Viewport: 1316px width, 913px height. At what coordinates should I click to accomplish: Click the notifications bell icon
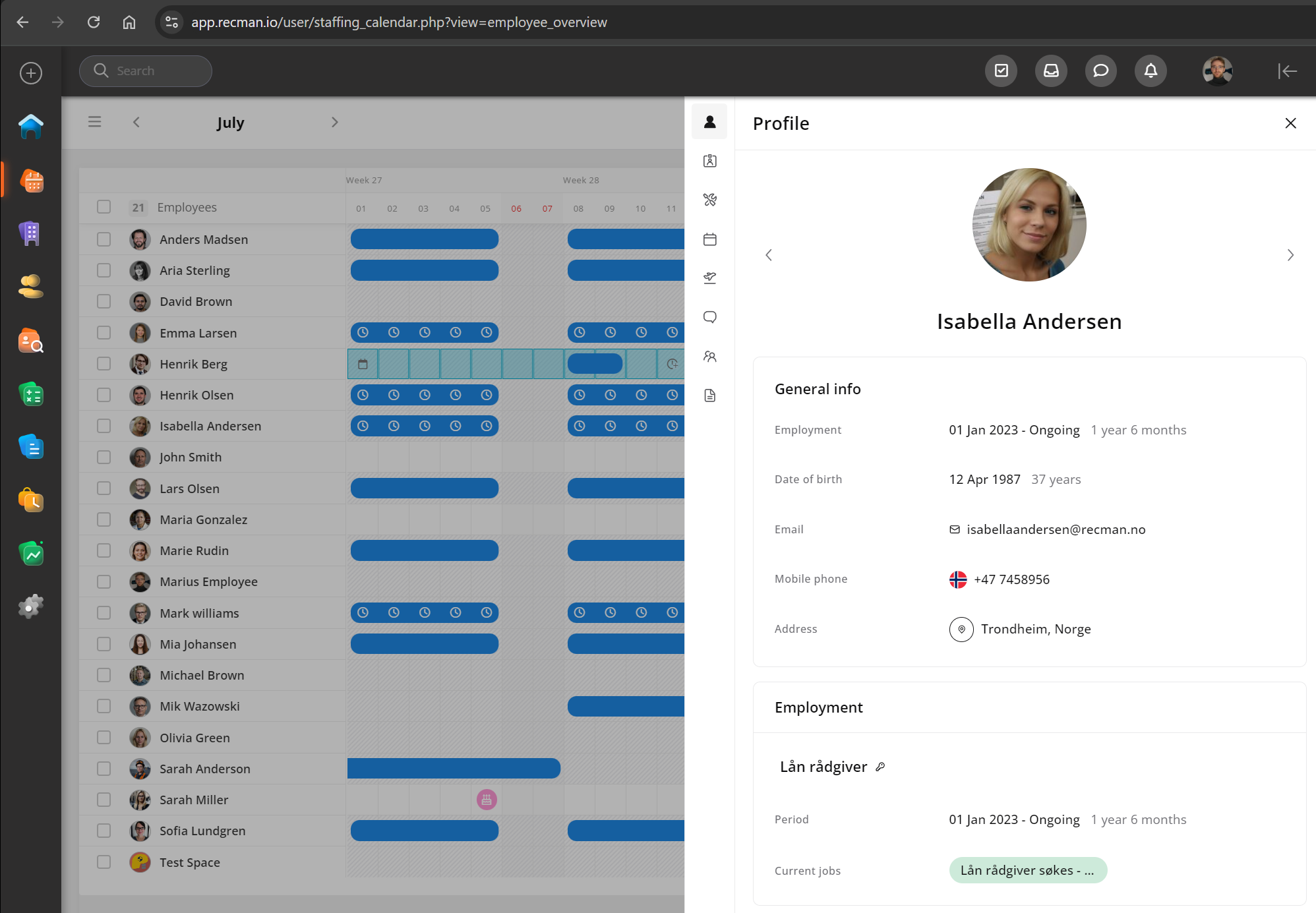1151,71
